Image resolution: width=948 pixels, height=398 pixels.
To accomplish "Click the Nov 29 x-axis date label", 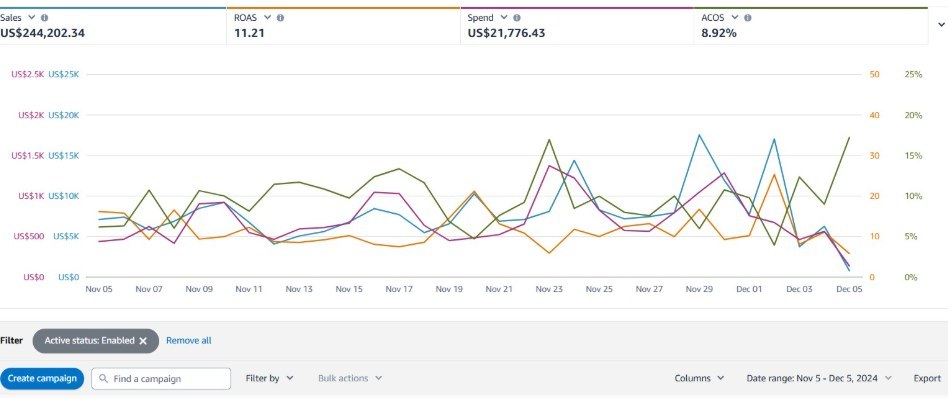I will [699, 289].
